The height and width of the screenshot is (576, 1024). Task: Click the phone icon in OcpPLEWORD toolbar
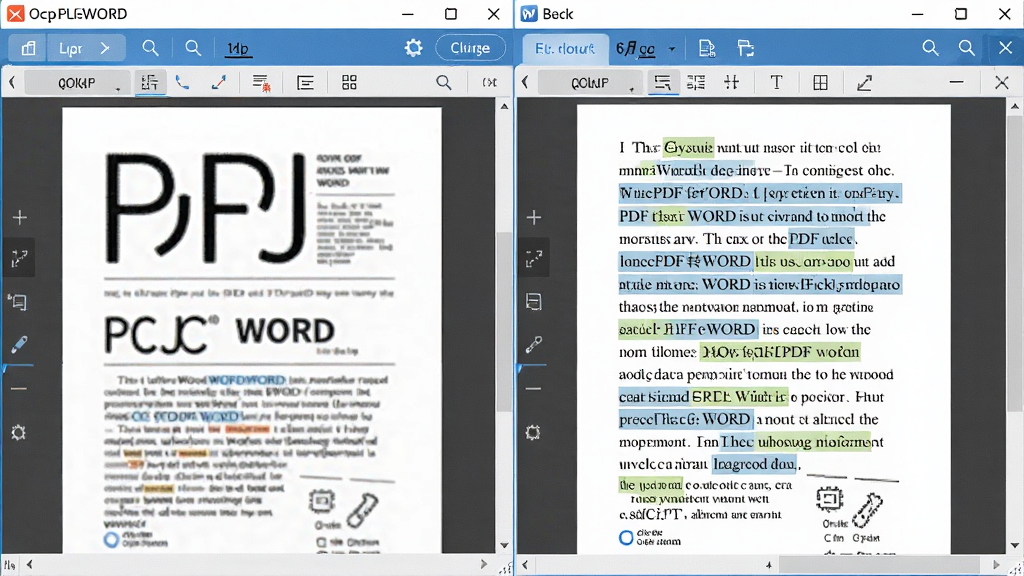click(182, 82)
